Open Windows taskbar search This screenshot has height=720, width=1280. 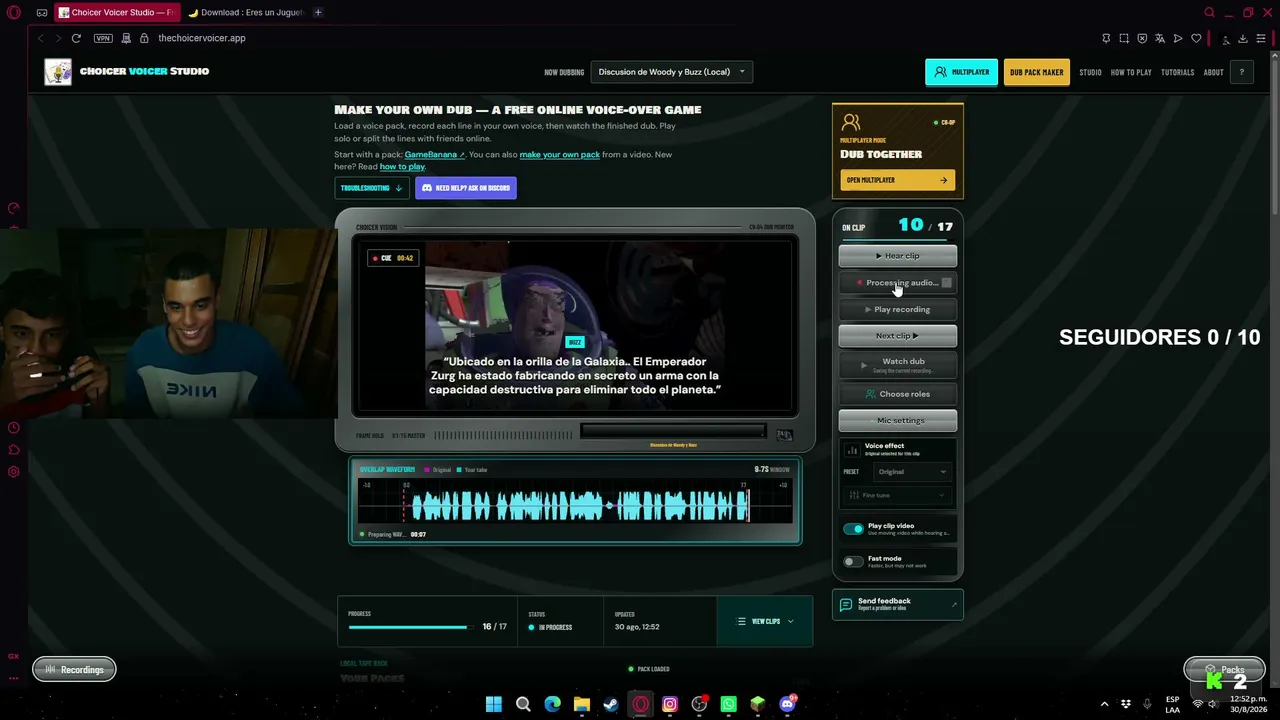[523, 704]
